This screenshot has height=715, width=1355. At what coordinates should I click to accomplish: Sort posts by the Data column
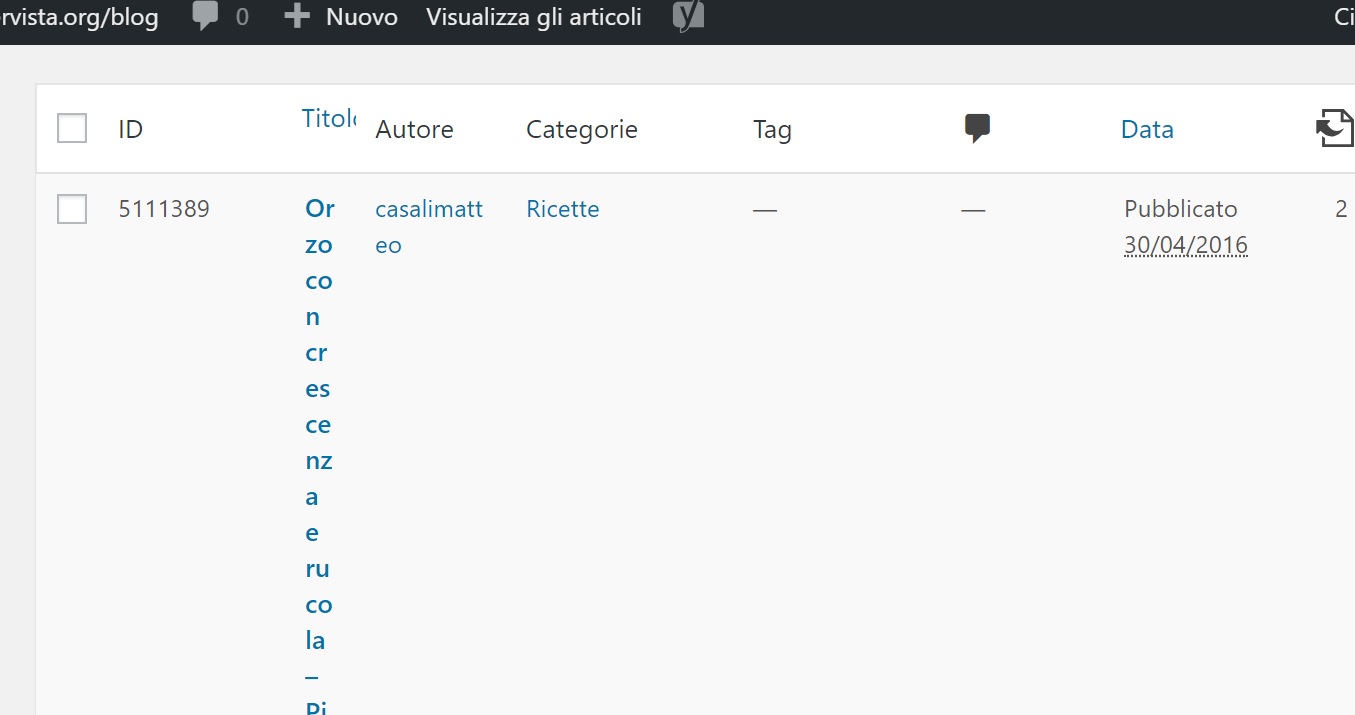click(x=1147, y=129)
